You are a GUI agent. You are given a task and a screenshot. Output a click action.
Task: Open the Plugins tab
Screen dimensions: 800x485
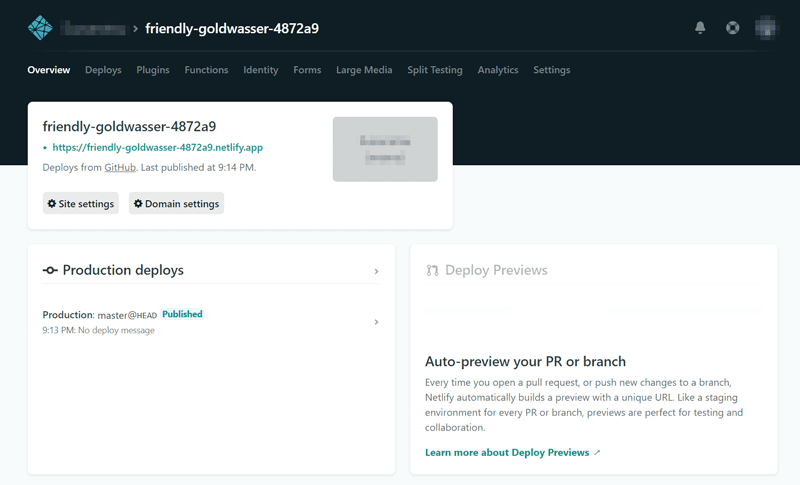click(153, 70)
